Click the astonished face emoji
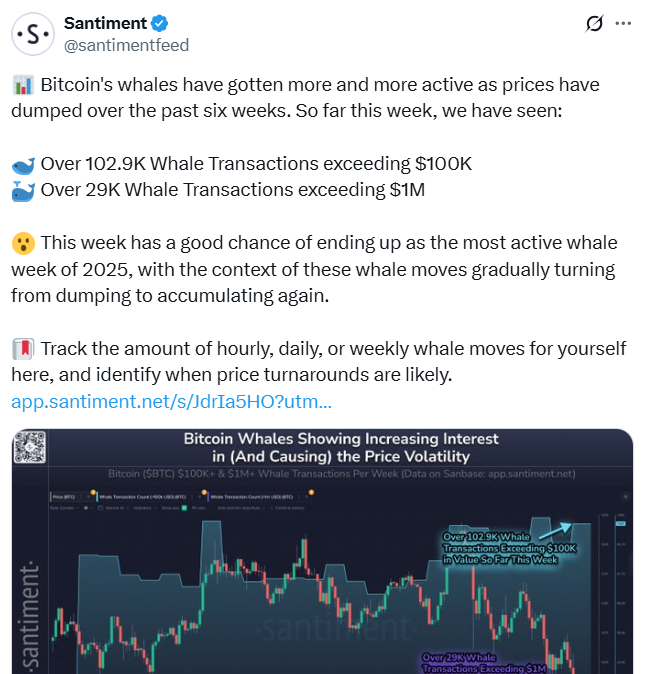The height and width of the screenshot is (674, 645). (23, 245)
